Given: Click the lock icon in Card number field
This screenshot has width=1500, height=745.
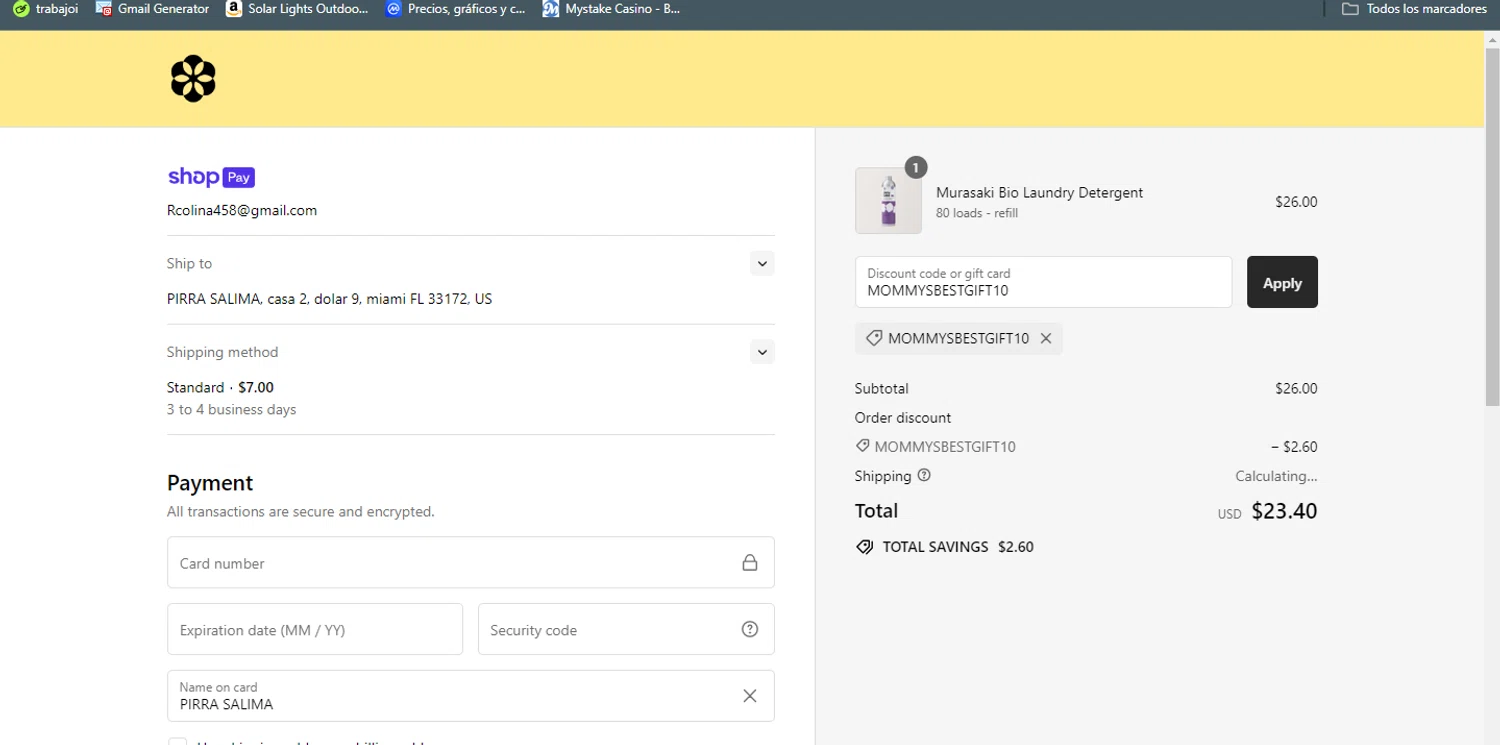Looking at the screenshot, I should coord(749,563).
